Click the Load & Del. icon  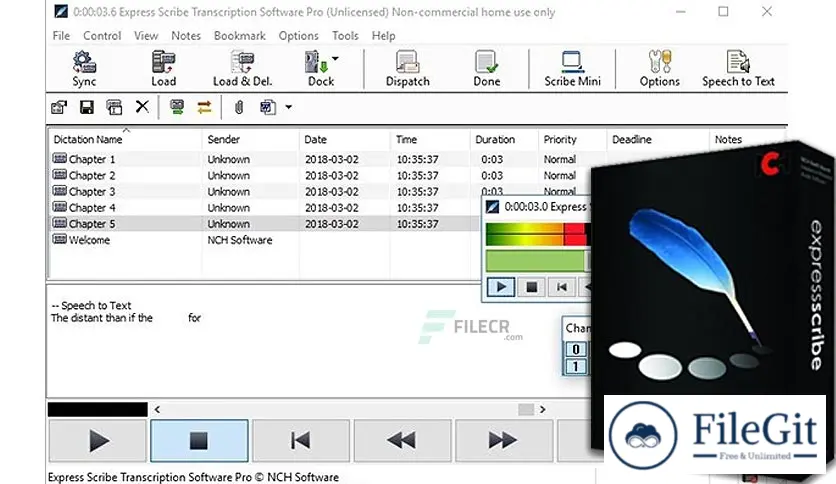click(242, 68)
